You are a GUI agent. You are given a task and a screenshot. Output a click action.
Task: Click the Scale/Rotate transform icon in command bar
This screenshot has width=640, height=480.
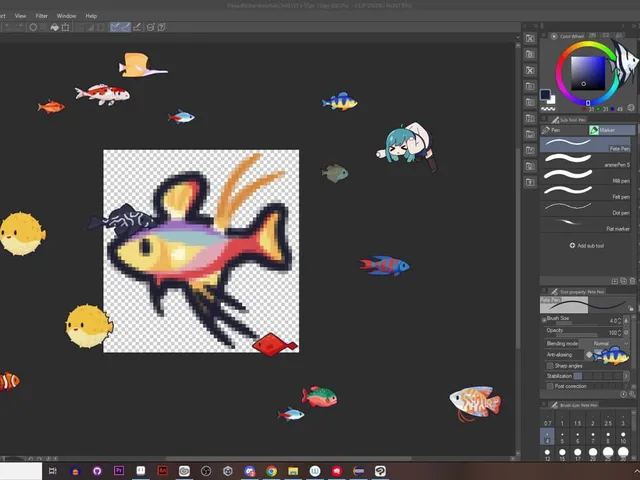pos(66,27)
